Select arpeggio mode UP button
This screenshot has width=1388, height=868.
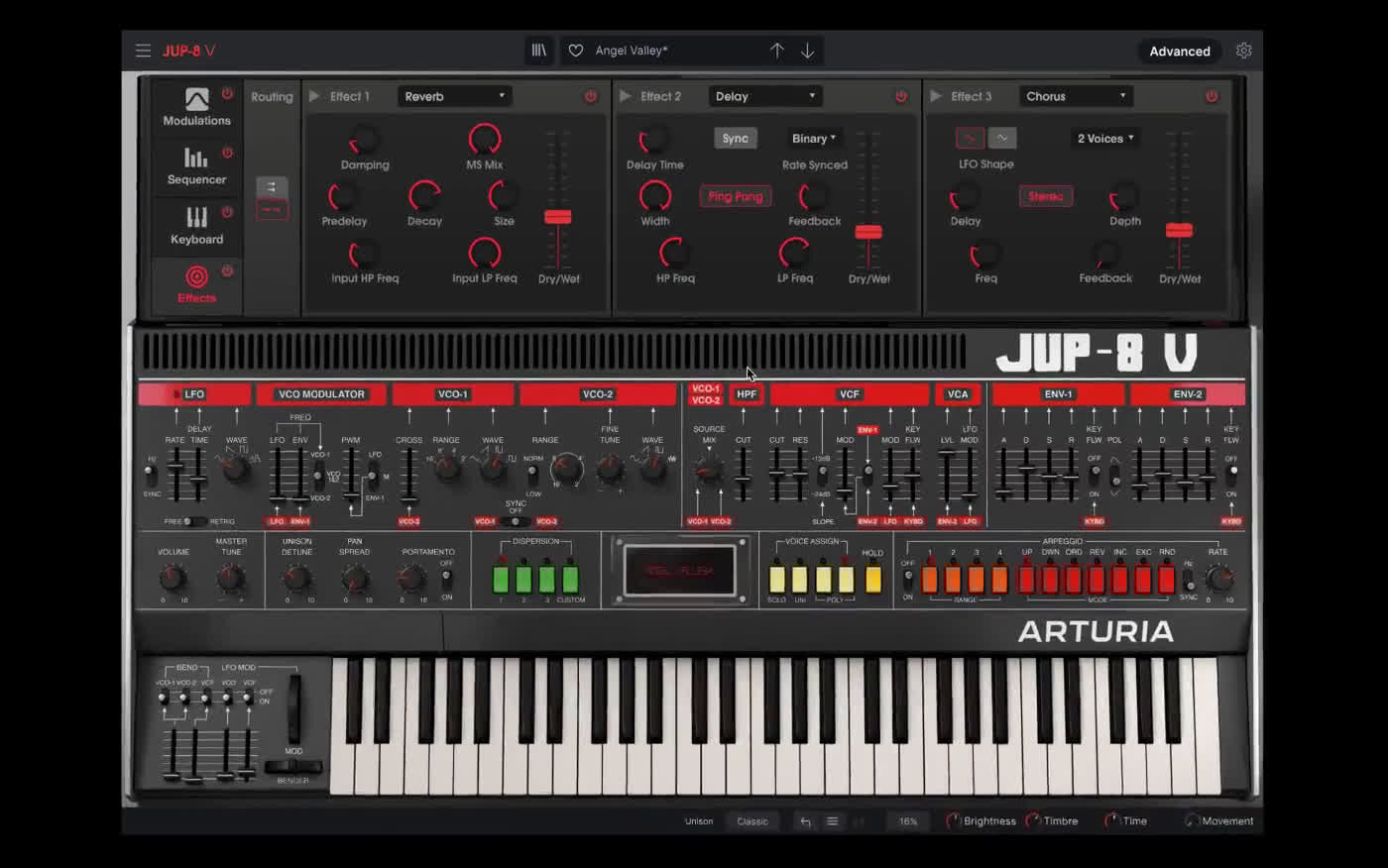pyautogui.click(x=1026, y=579)
